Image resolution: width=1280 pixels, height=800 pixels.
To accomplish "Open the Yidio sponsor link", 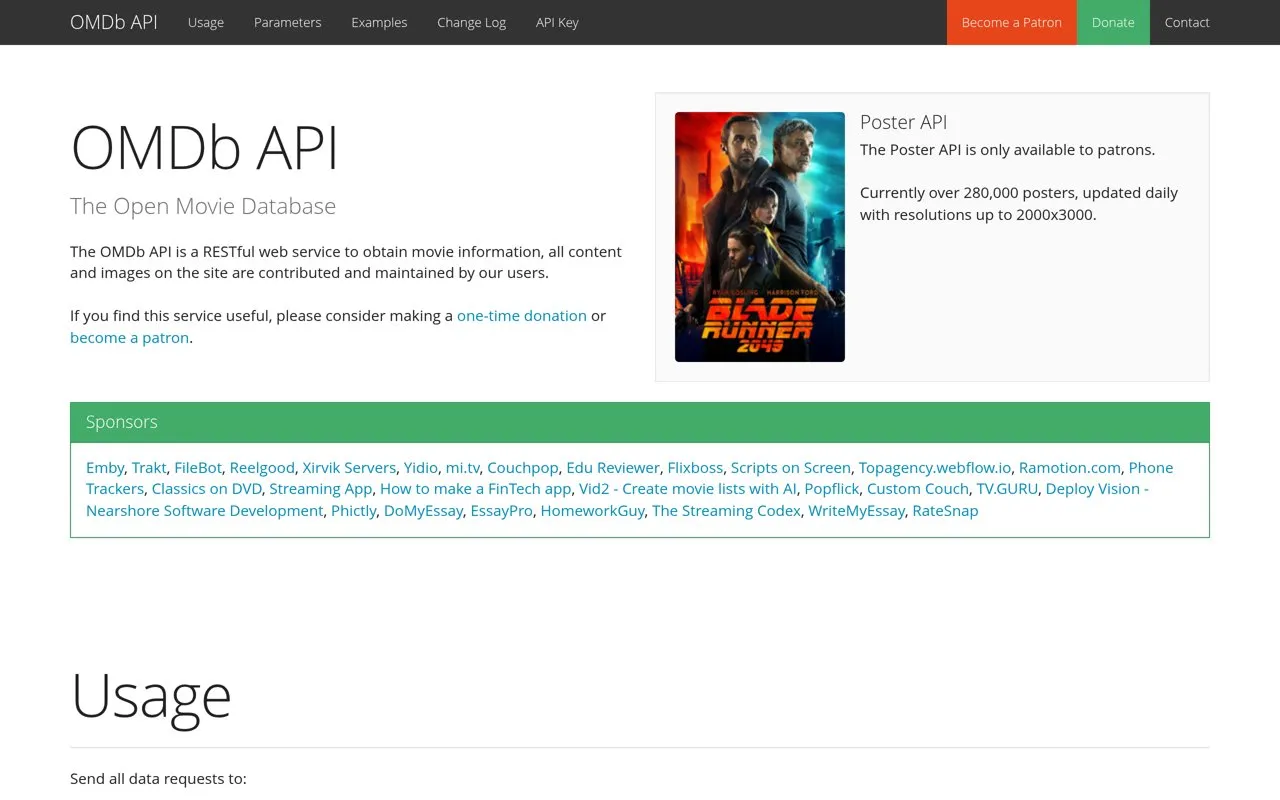I will pyautogui.click(x=421, y=468).
